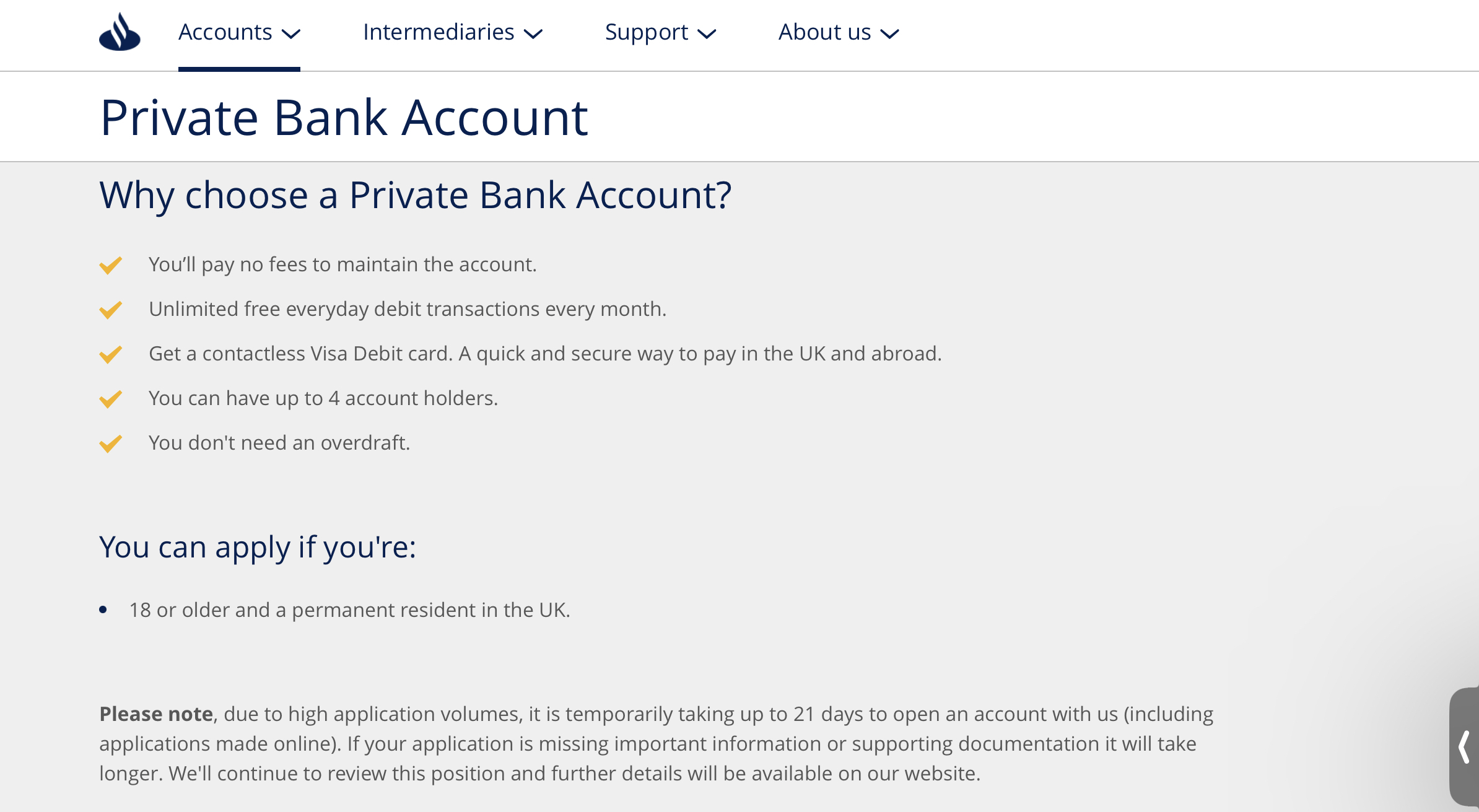The image size is (1479, 812).
Task: Click the Why choose a Private Bank Account heading
Action: (416, 196)
